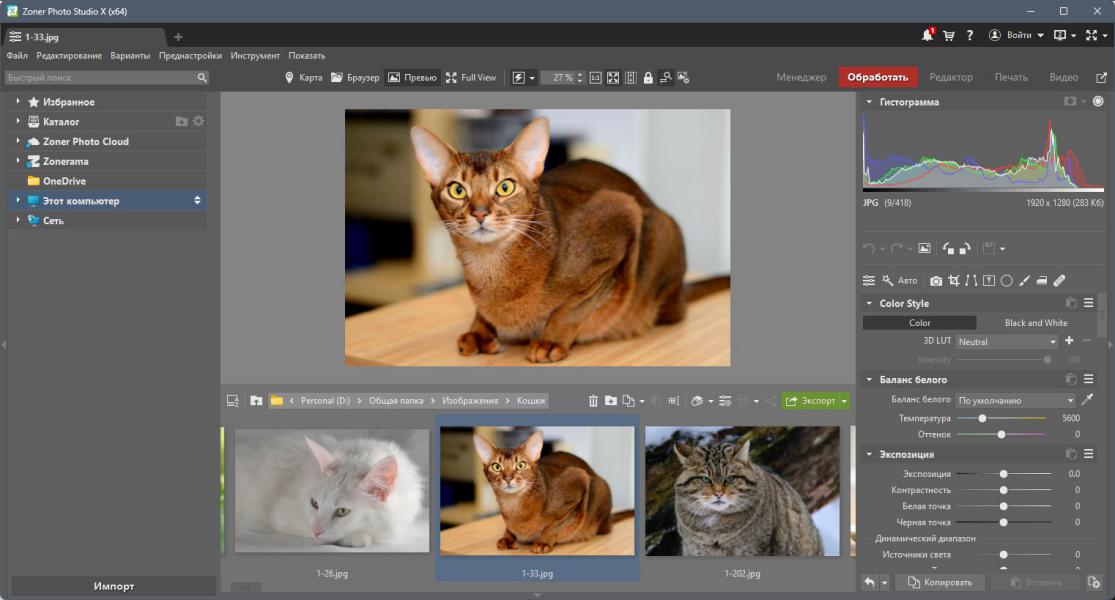
Task: Open the Файл menu
Action: click(x=17, y=55)
